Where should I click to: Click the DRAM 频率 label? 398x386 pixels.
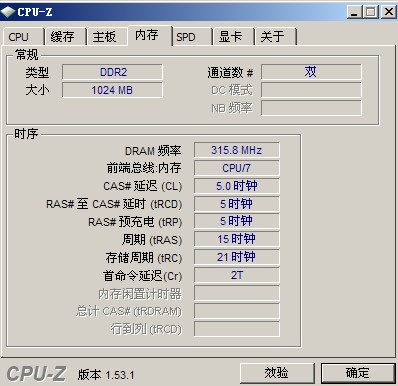pyautogui.click(x=153, y=151)
